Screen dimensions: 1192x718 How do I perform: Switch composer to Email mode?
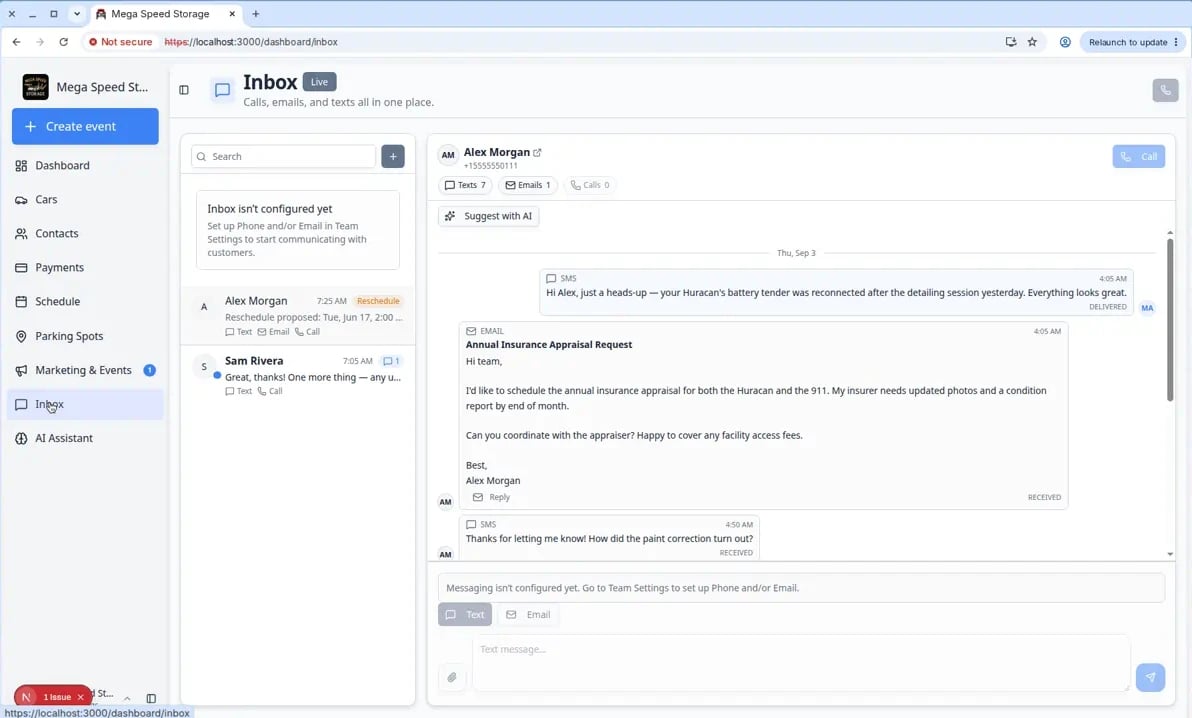528,615
